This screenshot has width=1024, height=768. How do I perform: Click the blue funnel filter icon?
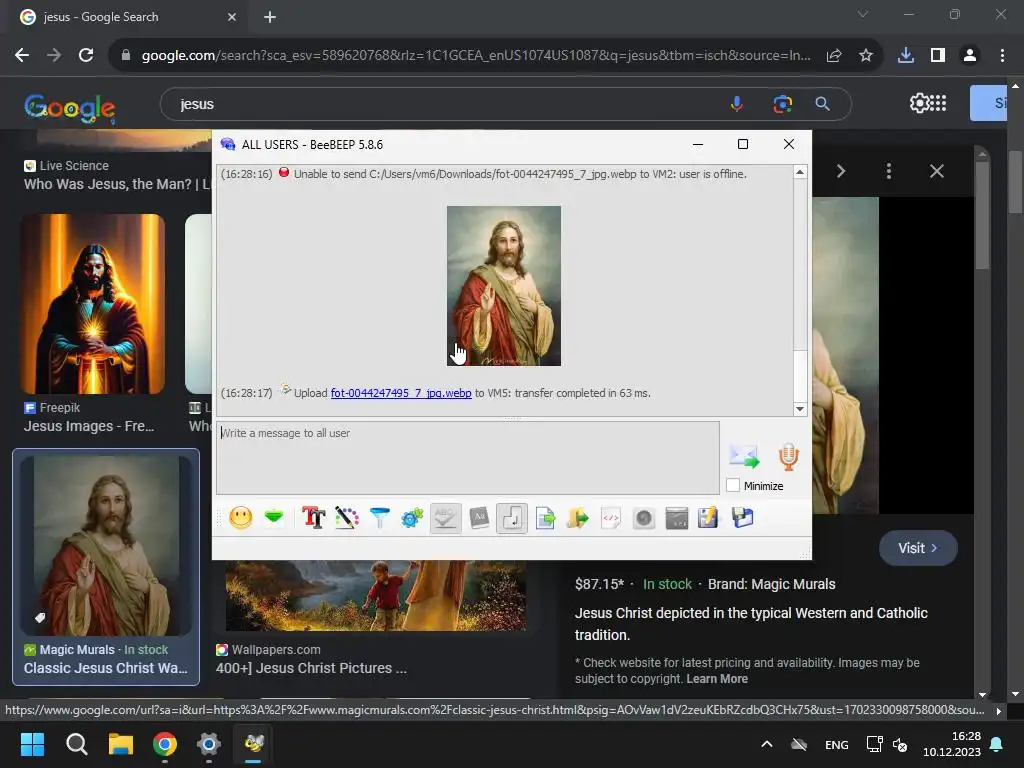[x=379, y=519]
